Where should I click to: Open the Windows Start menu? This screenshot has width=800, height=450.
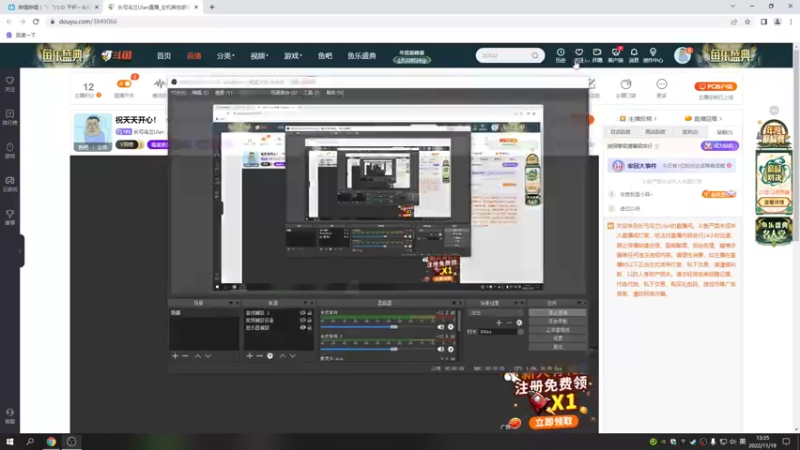(10, 442)
